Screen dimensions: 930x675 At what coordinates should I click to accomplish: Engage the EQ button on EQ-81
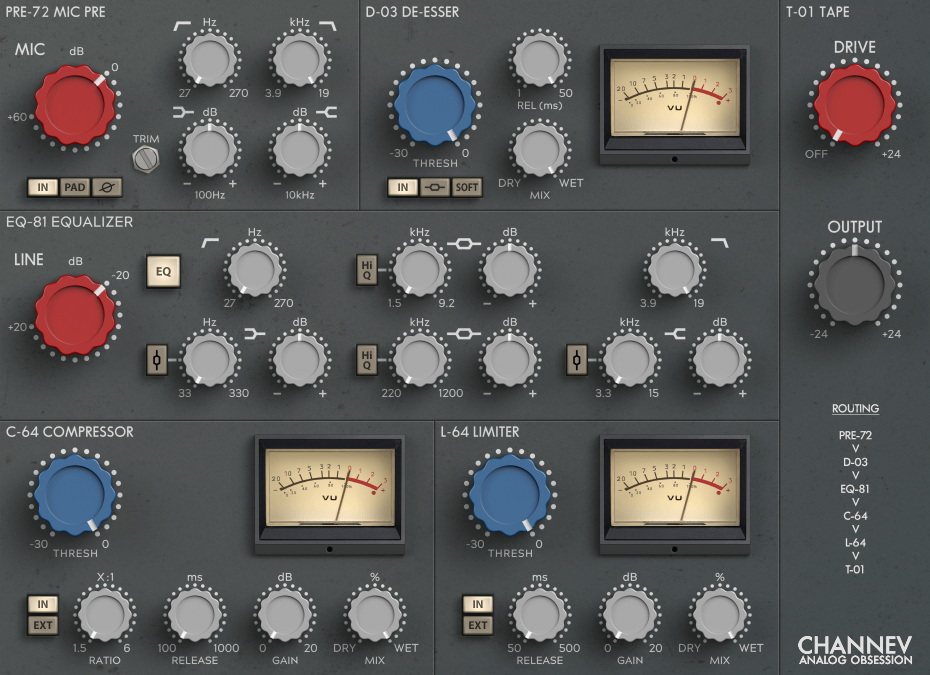(163, 271)
